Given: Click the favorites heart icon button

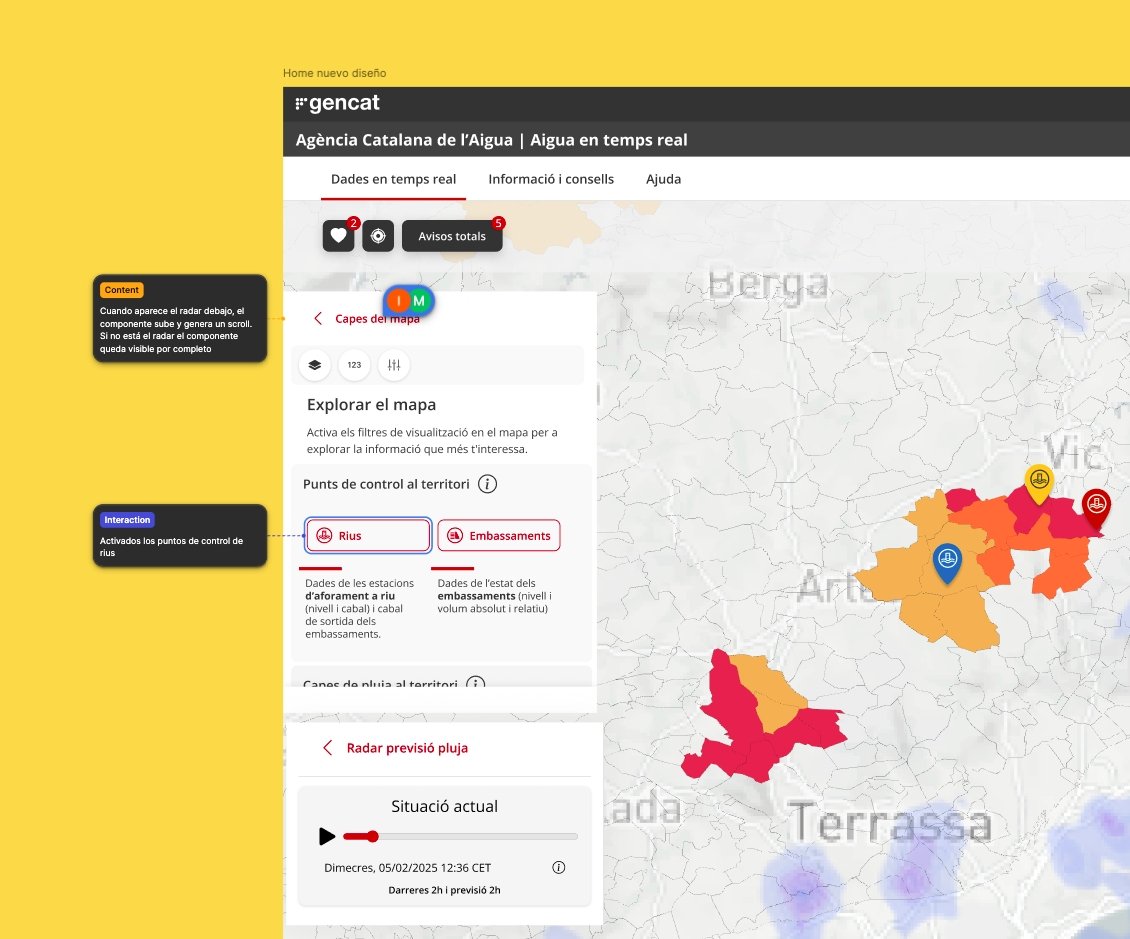Looking at the screenshot, I should coord(338,236).
